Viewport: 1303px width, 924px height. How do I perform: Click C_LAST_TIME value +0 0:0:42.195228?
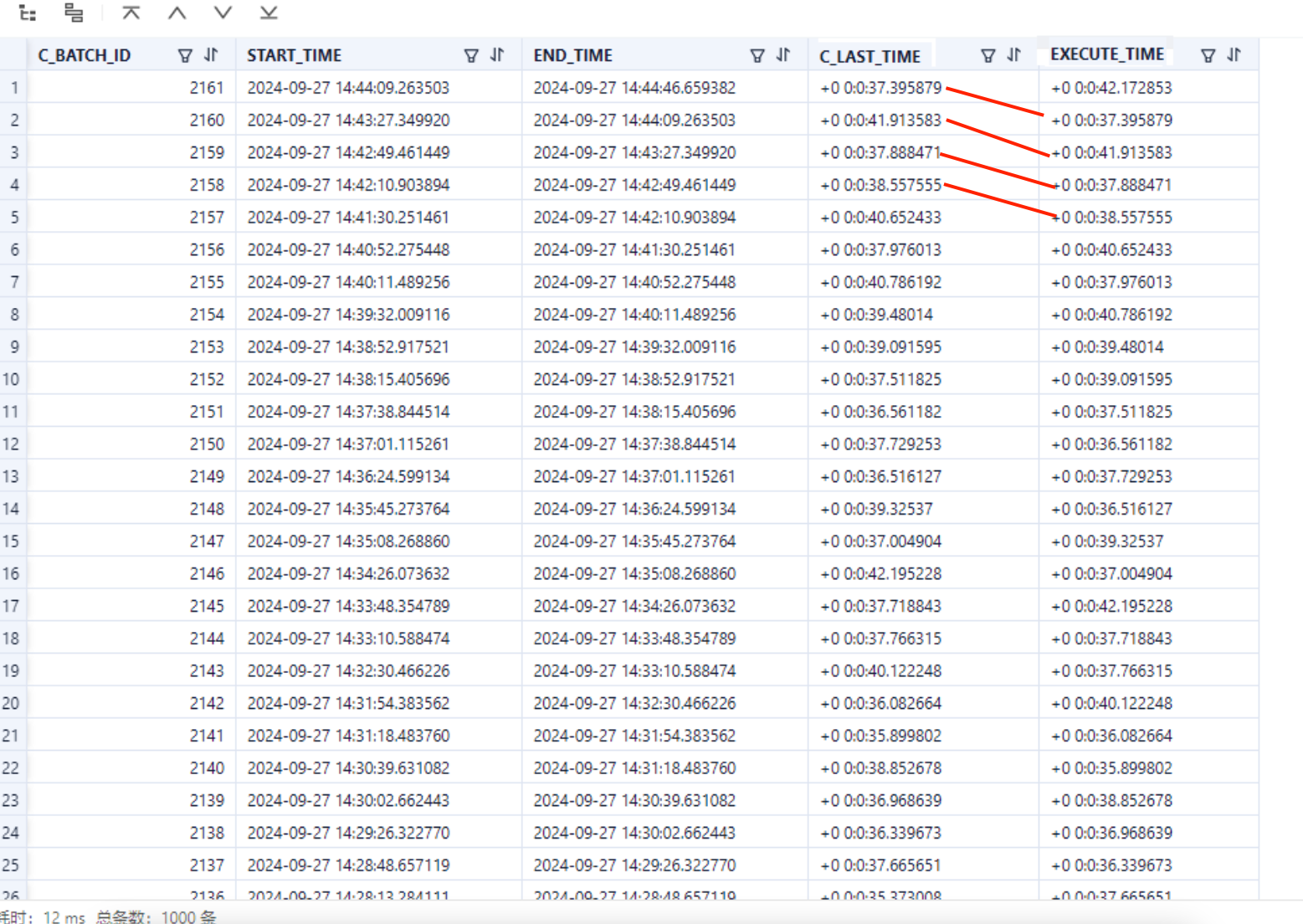(880, 573)
